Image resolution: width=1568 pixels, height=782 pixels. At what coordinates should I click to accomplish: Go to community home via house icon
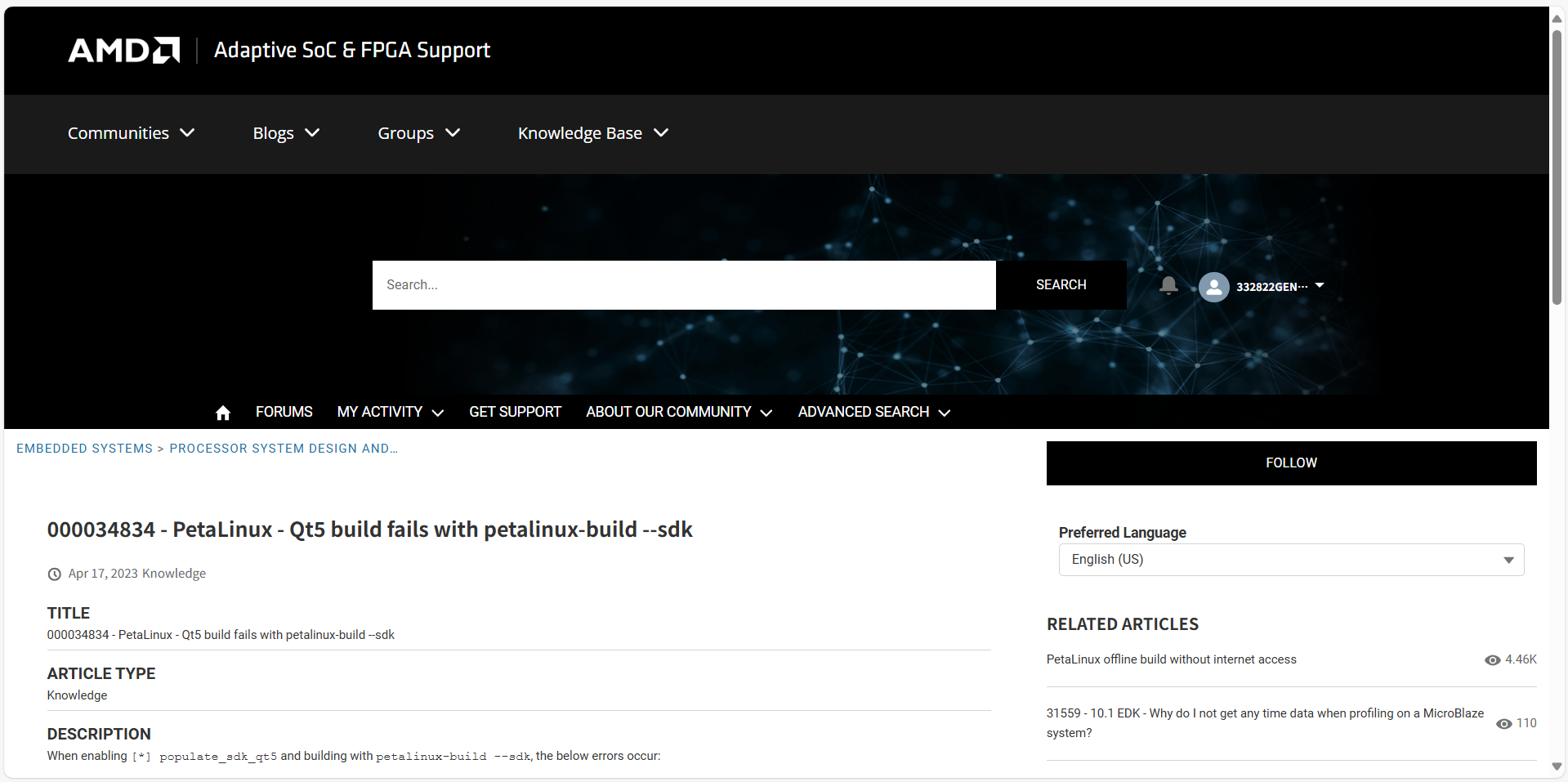pos(223,413)
